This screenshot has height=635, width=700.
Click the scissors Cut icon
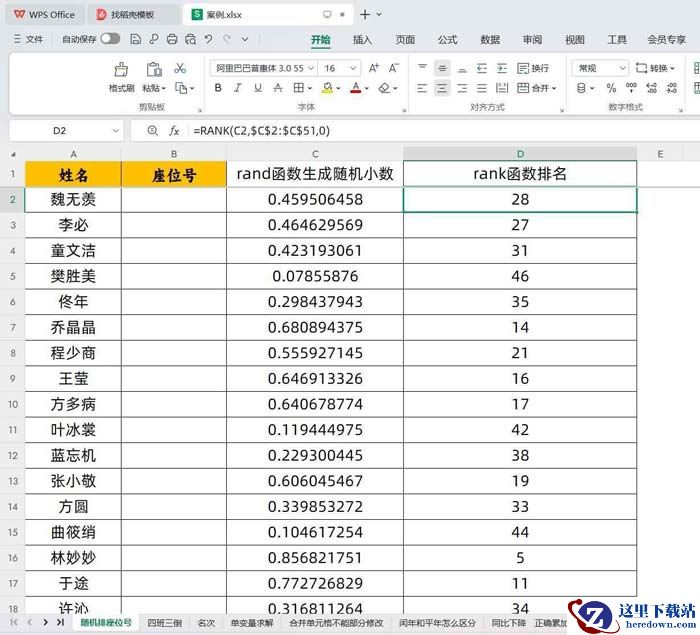click(x=180, y=68)
